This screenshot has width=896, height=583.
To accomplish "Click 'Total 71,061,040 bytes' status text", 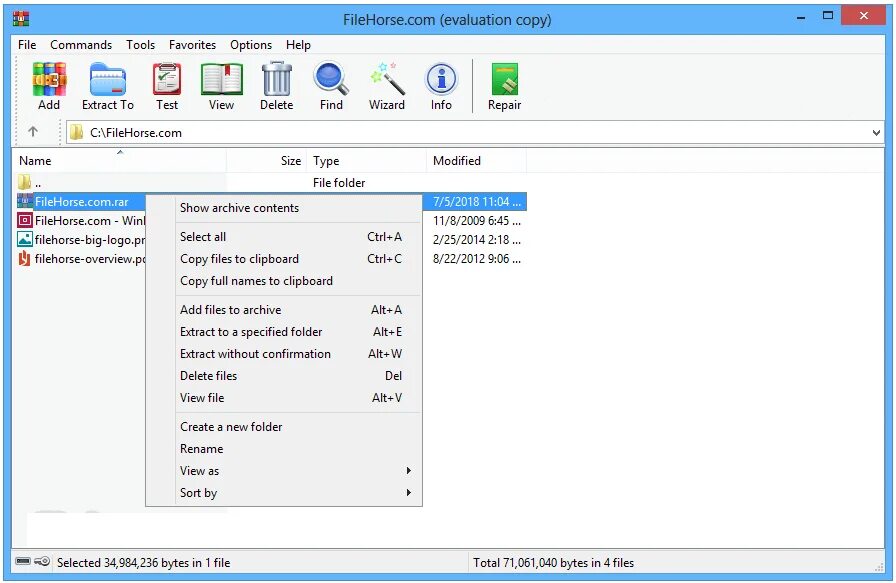I will 553,563.
